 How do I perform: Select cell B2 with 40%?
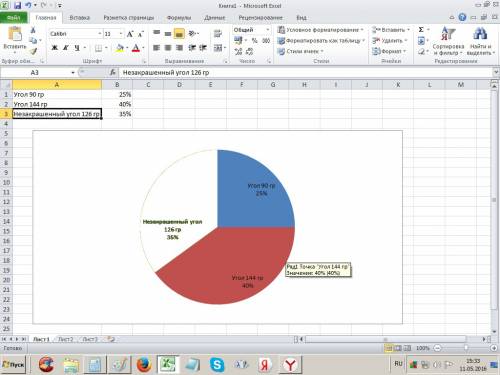click(x=117, y=104)
